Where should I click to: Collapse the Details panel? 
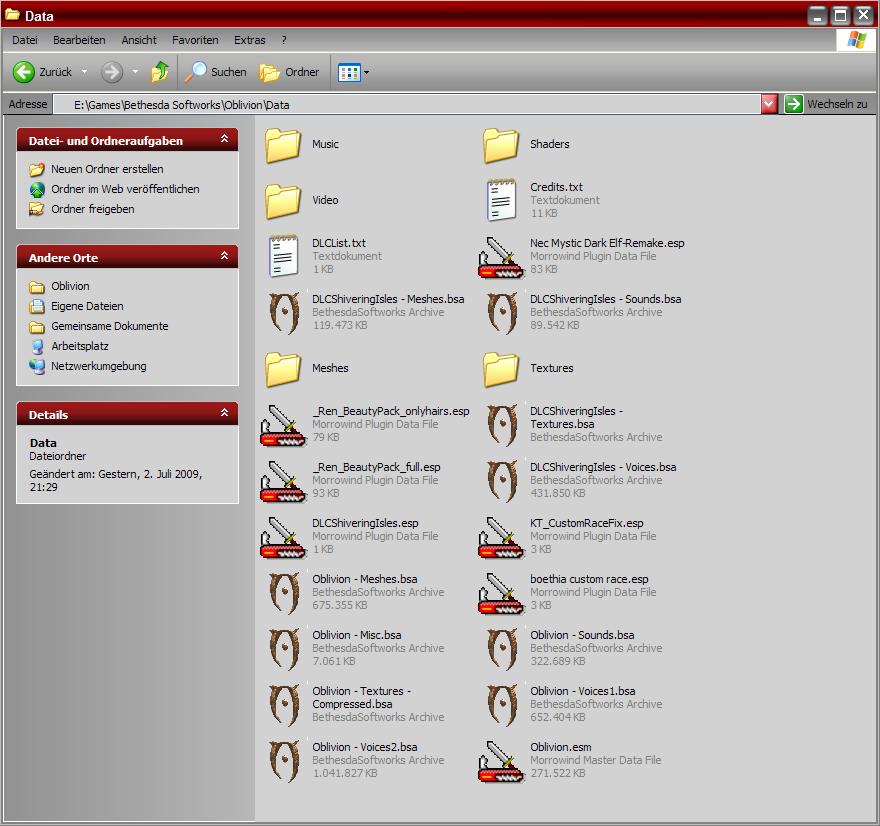224,414
